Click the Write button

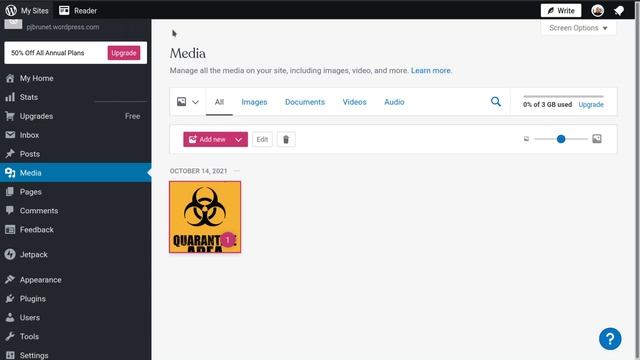[x=561, y=11]
